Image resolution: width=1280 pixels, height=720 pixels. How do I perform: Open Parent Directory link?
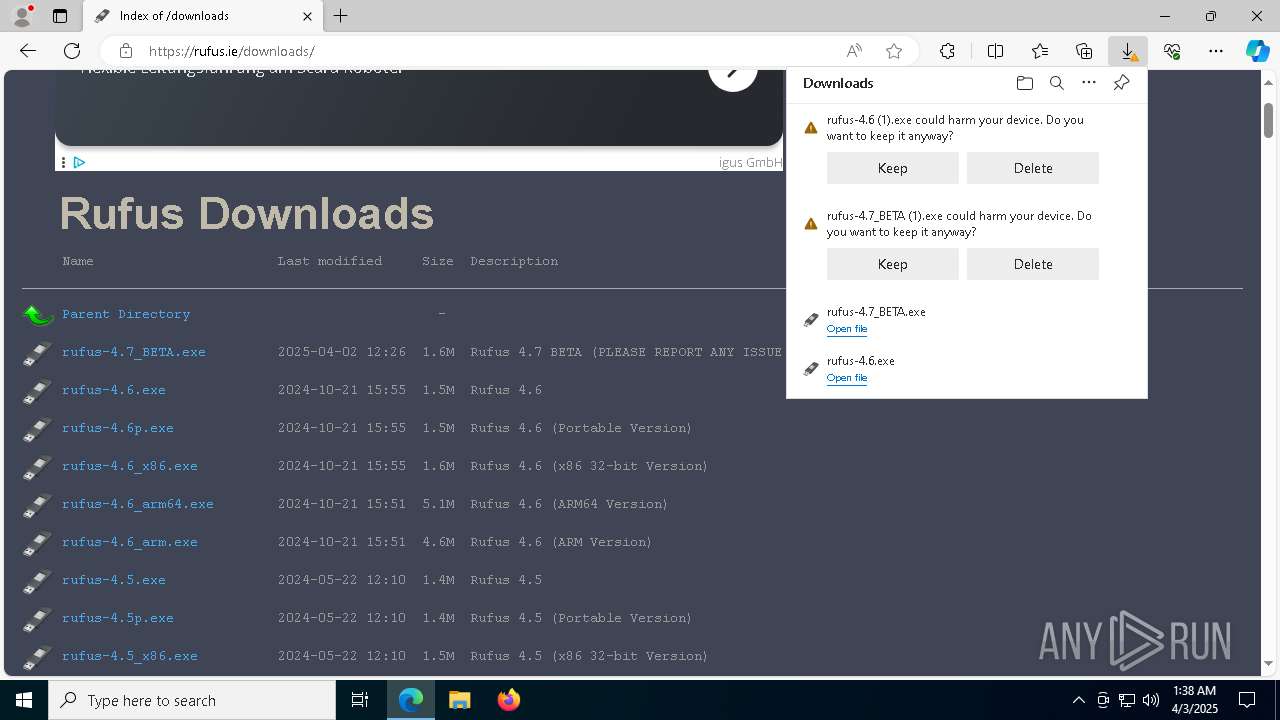point(126,314)
